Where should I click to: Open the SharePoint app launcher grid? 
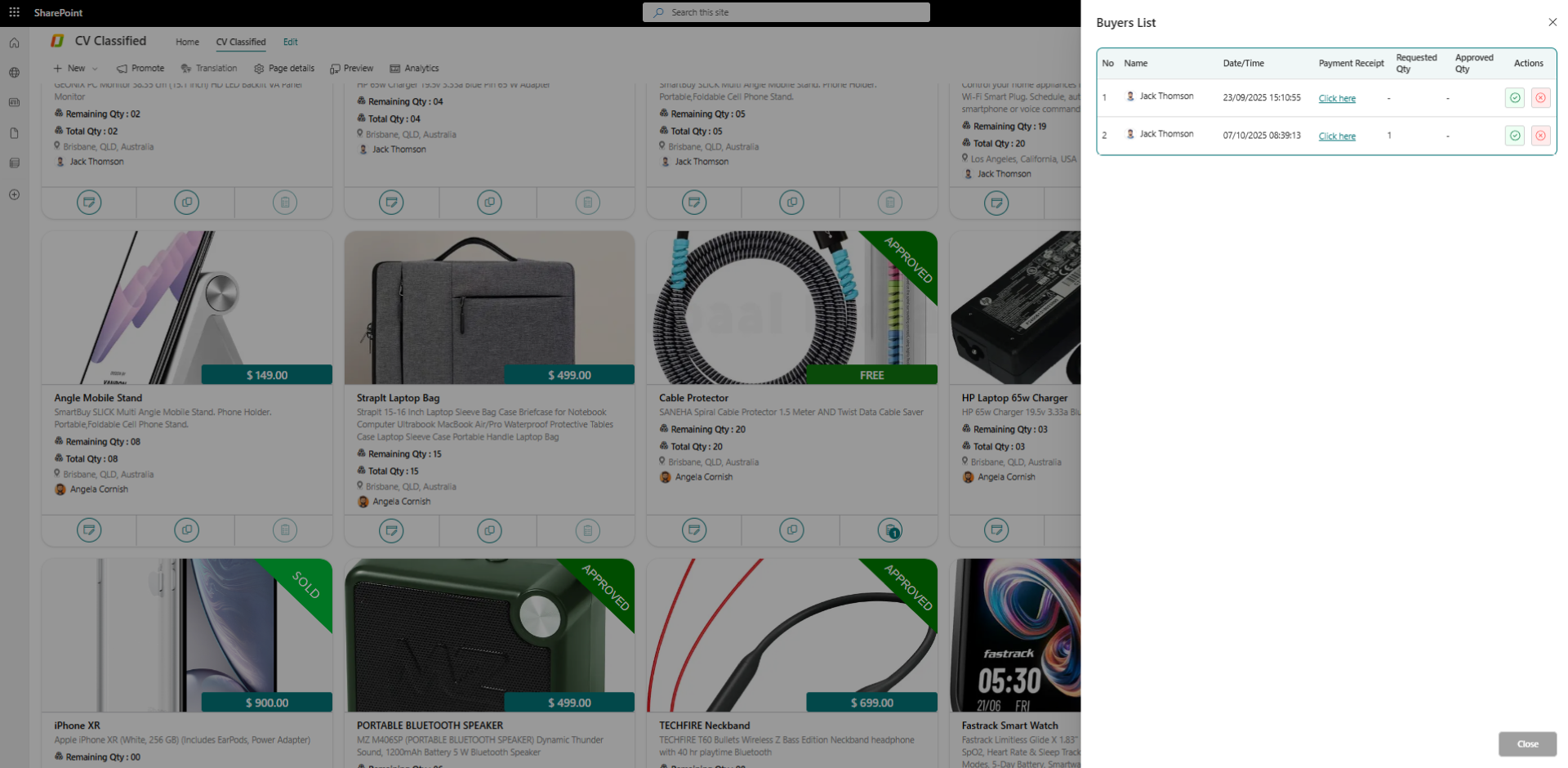(x=14, y=12)
